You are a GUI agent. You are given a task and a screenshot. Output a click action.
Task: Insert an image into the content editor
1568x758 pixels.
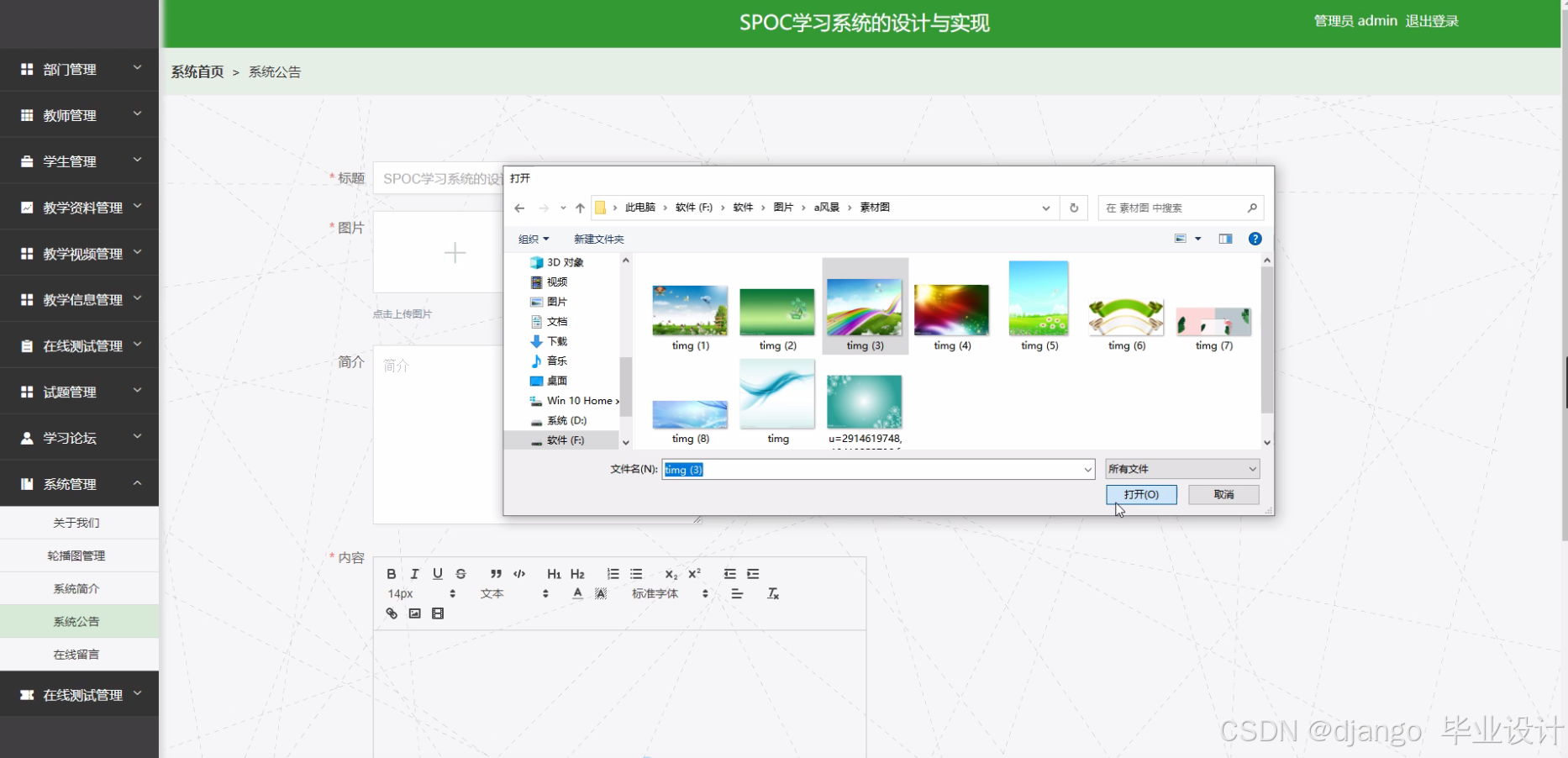tap(414, 613)
